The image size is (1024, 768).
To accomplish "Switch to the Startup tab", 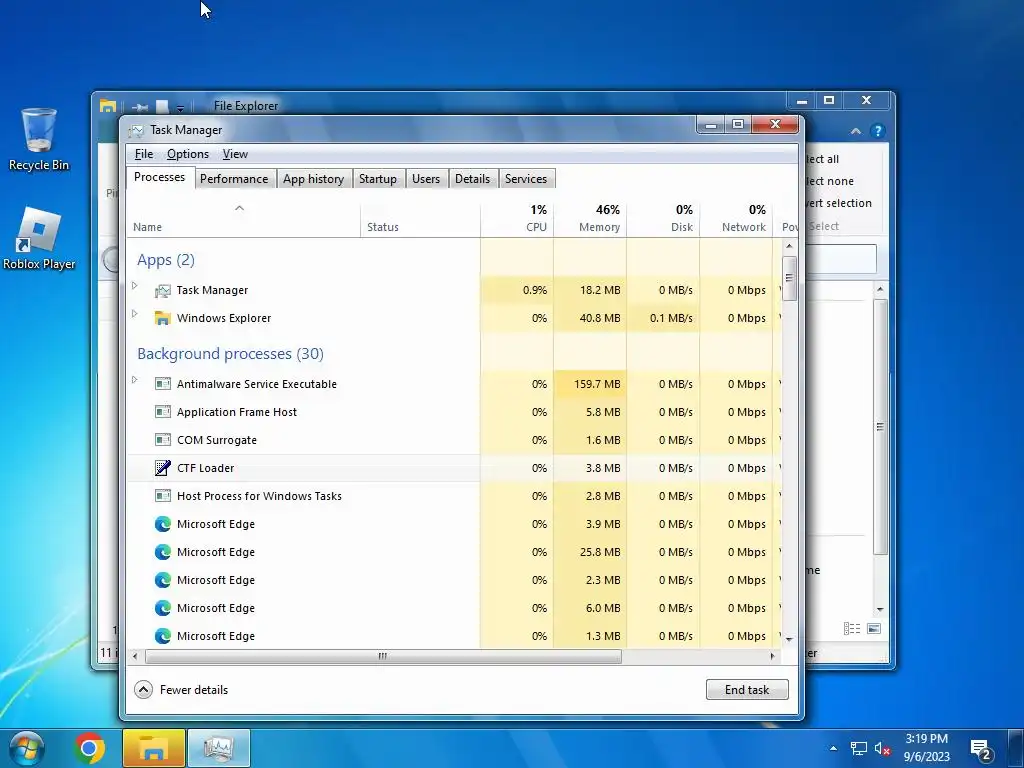I will (377, 179).
